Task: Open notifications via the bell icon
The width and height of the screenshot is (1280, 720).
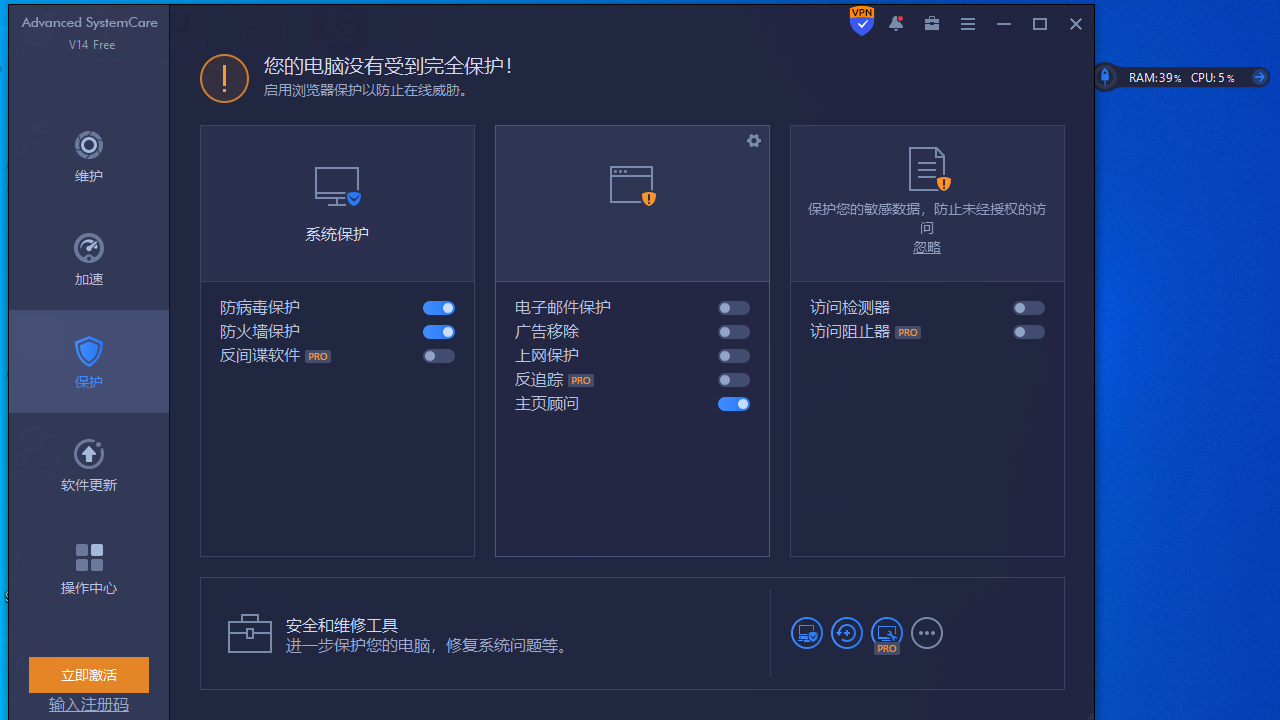Action: tap(896, 23)
